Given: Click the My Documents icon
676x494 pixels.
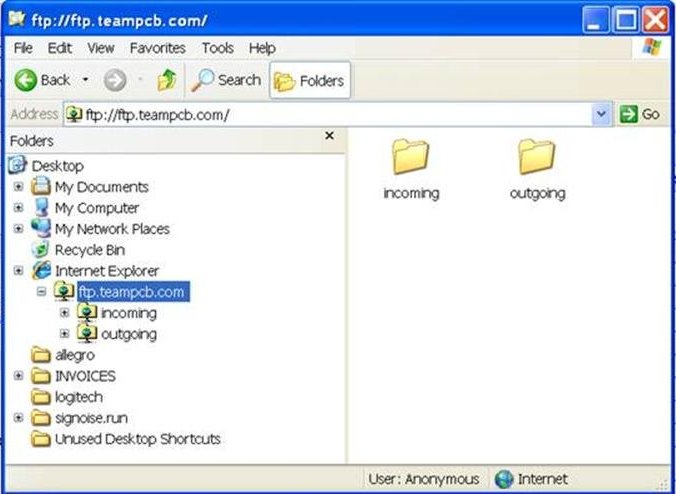Looking at the screenshot, I should (41, 186).
